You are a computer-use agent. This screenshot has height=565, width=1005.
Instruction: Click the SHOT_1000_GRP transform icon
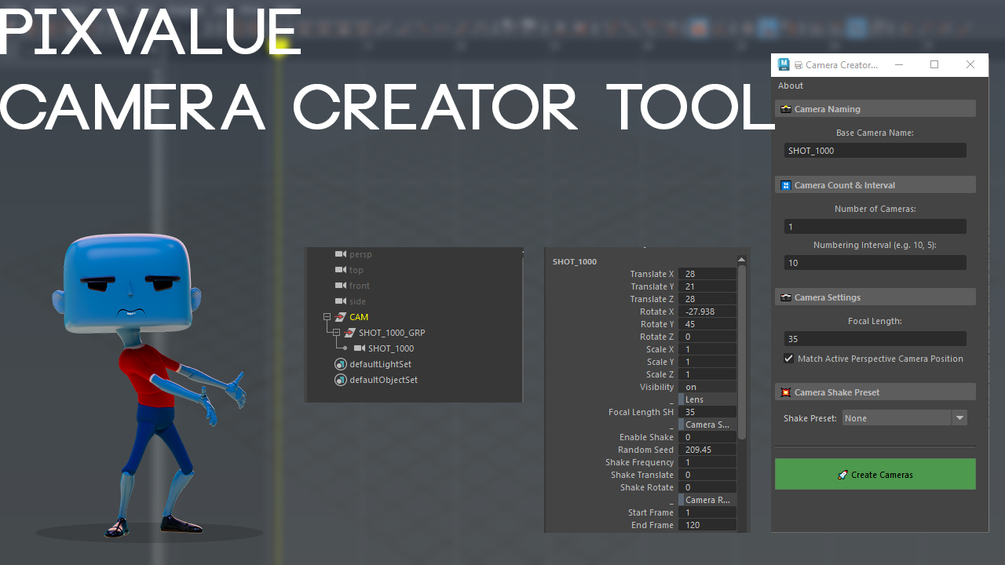tap(349, 332)
